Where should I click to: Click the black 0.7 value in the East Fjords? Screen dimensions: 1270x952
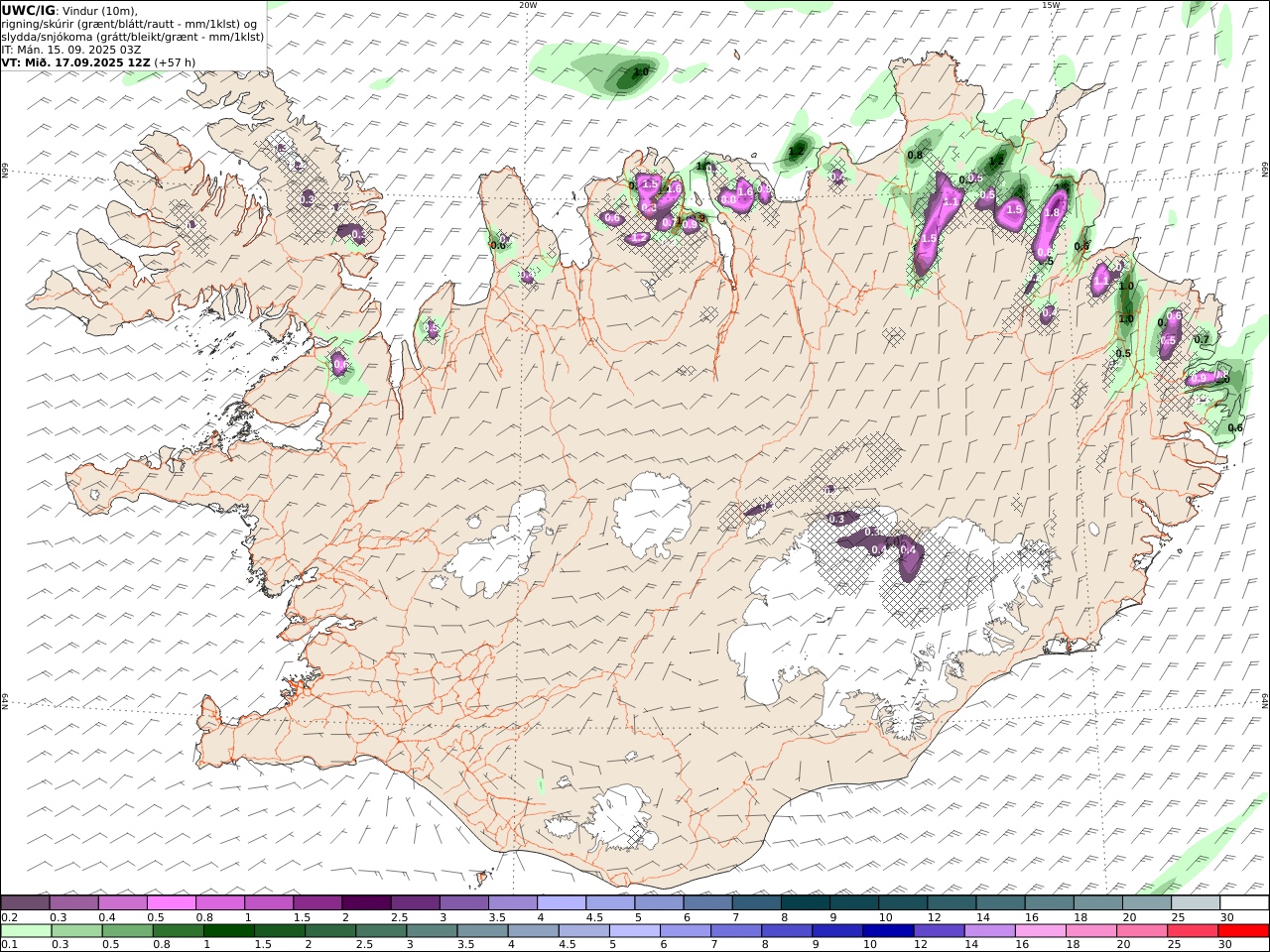point(1202,339)
